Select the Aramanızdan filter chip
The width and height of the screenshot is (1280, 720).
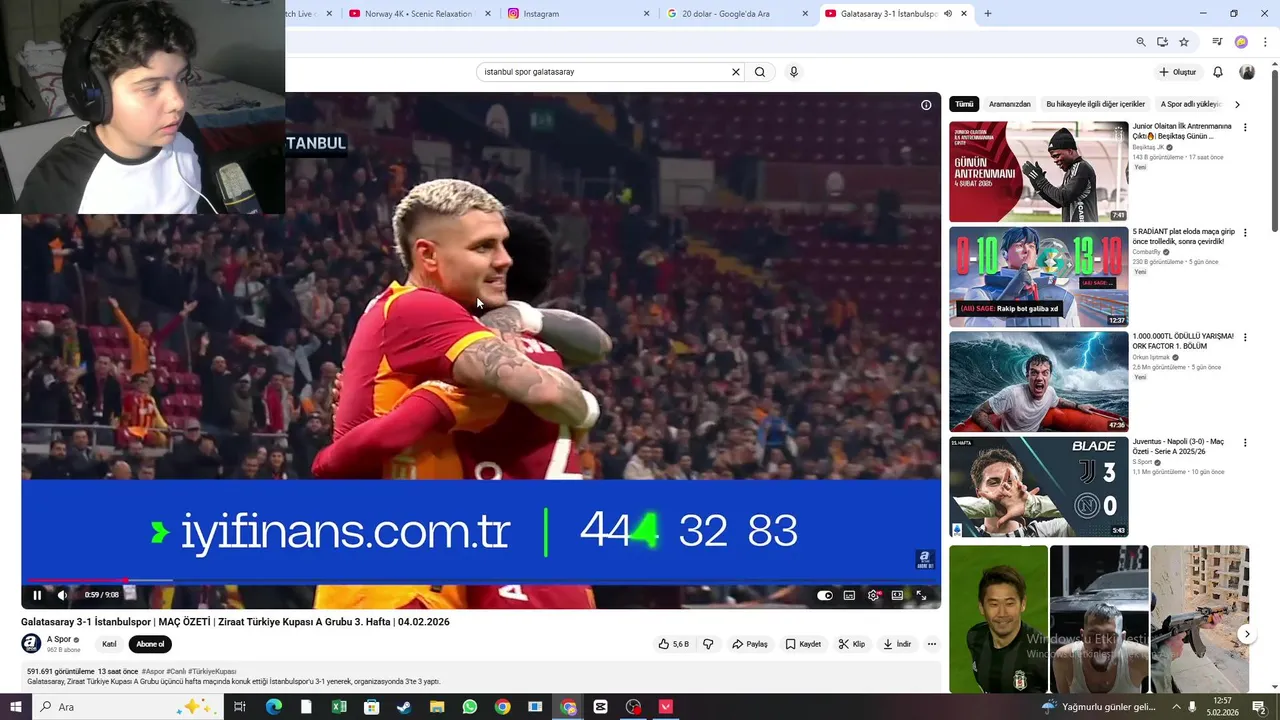(x=1010, y=104)
